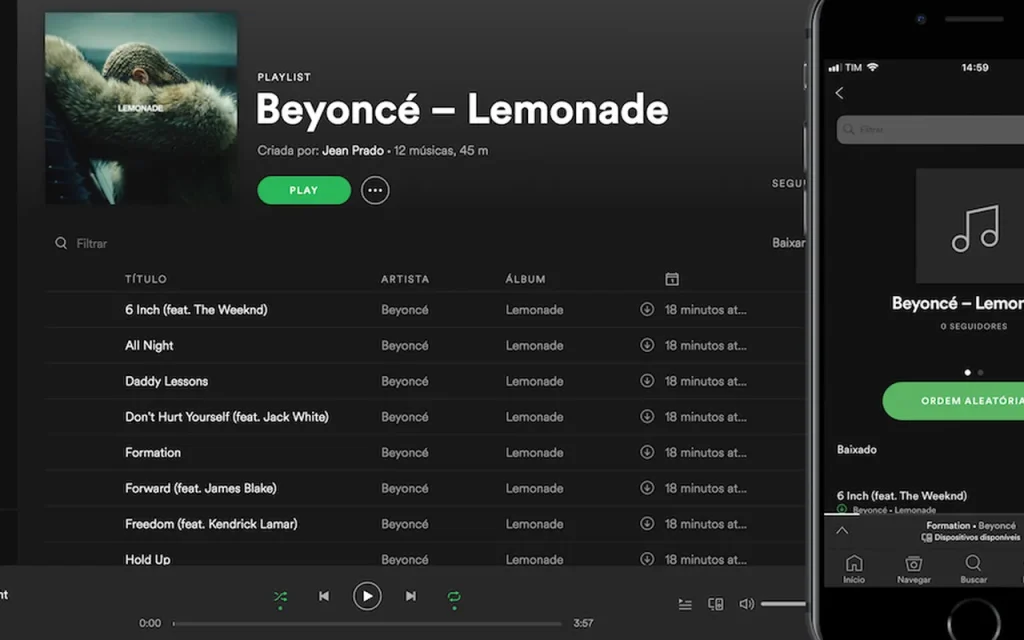Open Beyoncé artist link in 6 Inch row
This screenshot has width=1024, height=640.
(405, 310)
